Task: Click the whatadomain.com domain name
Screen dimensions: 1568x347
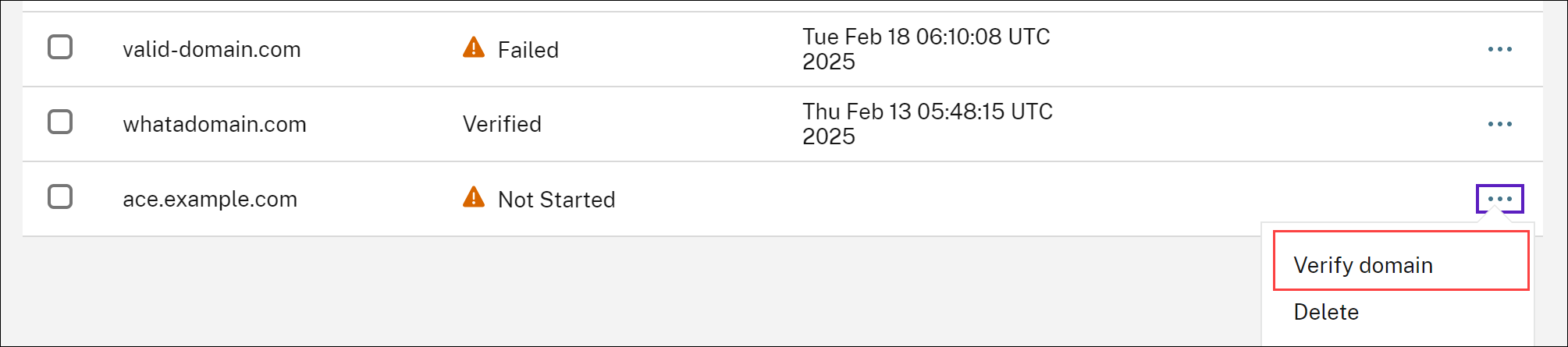Action: click(215, 125)
